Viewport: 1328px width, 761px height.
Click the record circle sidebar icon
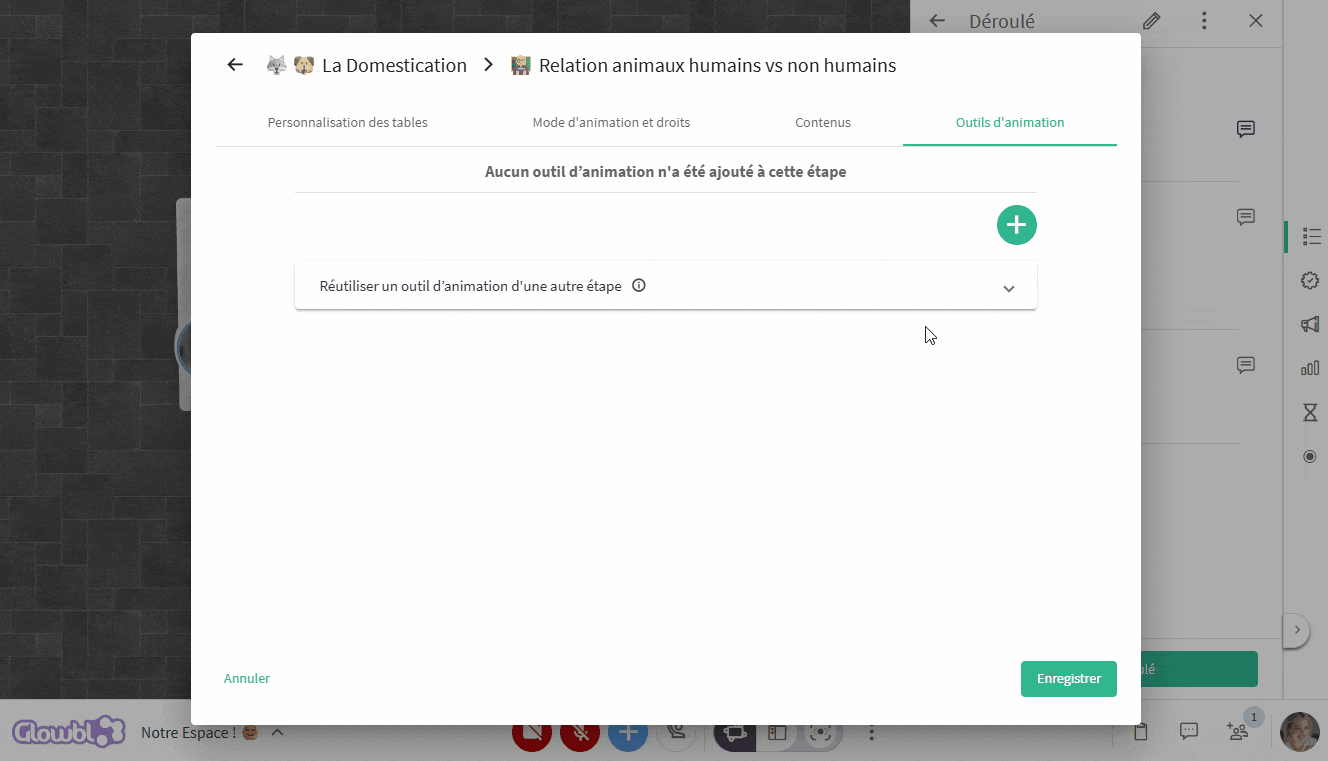1310,456
